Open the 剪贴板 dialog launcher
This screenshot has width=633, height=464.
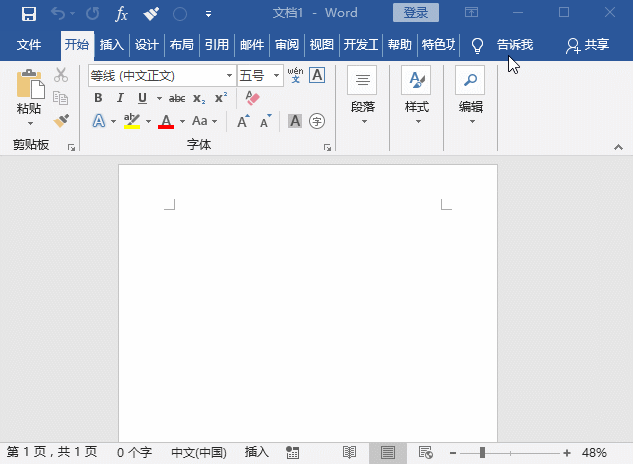click(x=71, y=148)
